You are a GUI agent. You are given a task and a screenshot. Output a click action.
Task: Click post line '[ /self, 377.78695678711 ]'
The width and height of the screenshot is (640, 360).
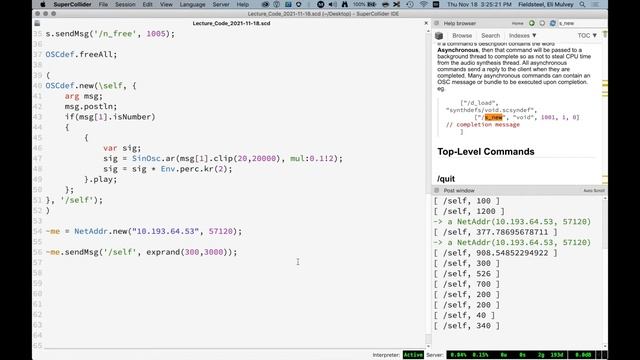496,232
